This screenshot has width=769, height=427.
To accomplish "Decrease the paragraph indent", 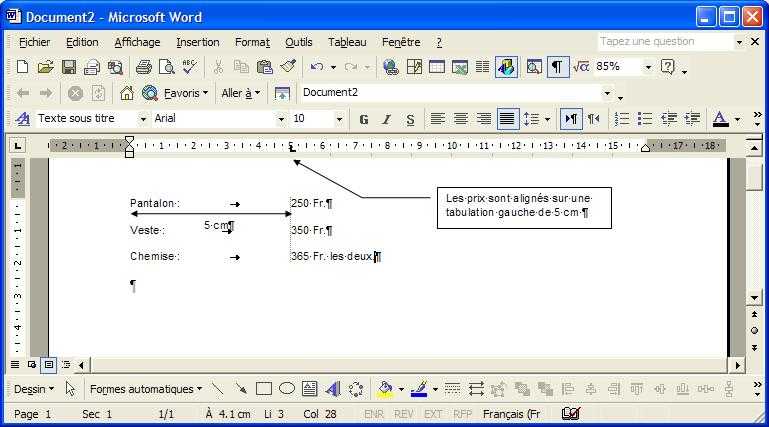I will click(668, 119).
